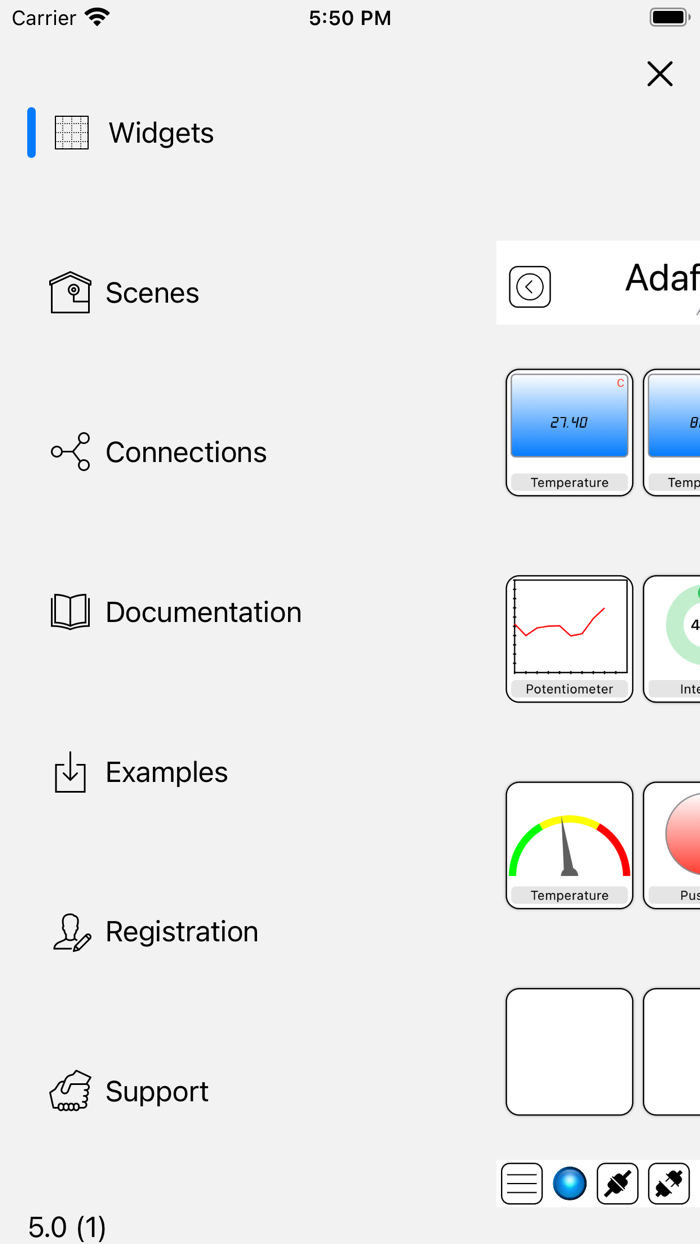The width and height of the screenshot is (700, 1244).
Task: Open the Registration signature icon
Action: click(70, 931)
